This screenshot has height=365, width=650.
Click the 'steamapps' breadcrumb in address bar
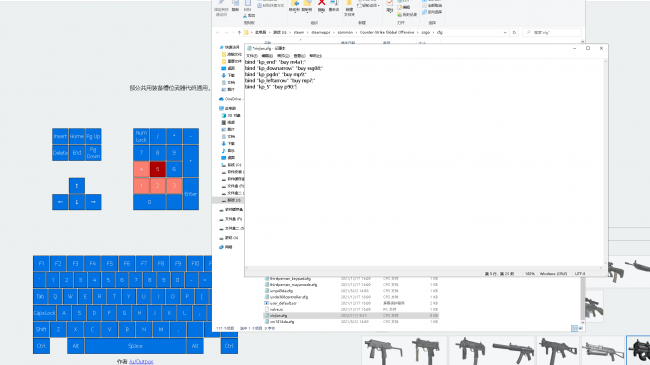click(320, 32)
